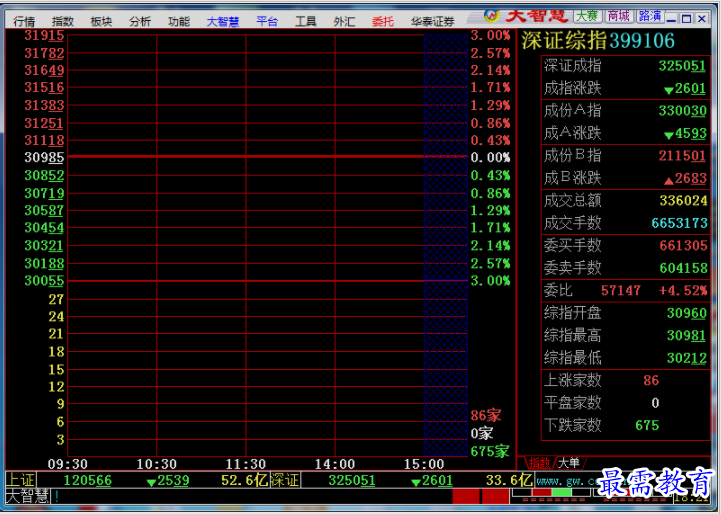Image resolution: width=721 pixels, height=514 pixels.
Task: Select the 成交总额 value 336024
Action: (683, 200)
